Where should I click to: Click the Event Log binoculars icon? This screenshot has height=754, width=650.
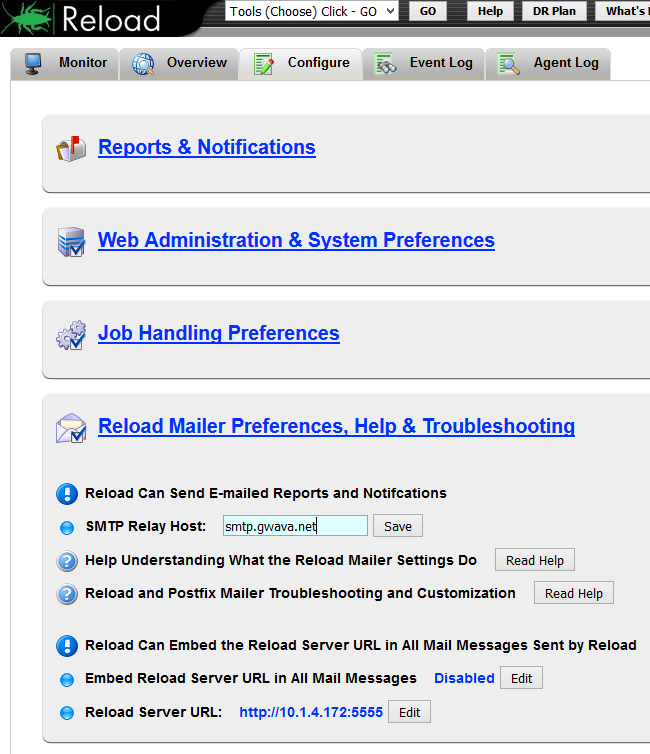(x=386, y=63)
